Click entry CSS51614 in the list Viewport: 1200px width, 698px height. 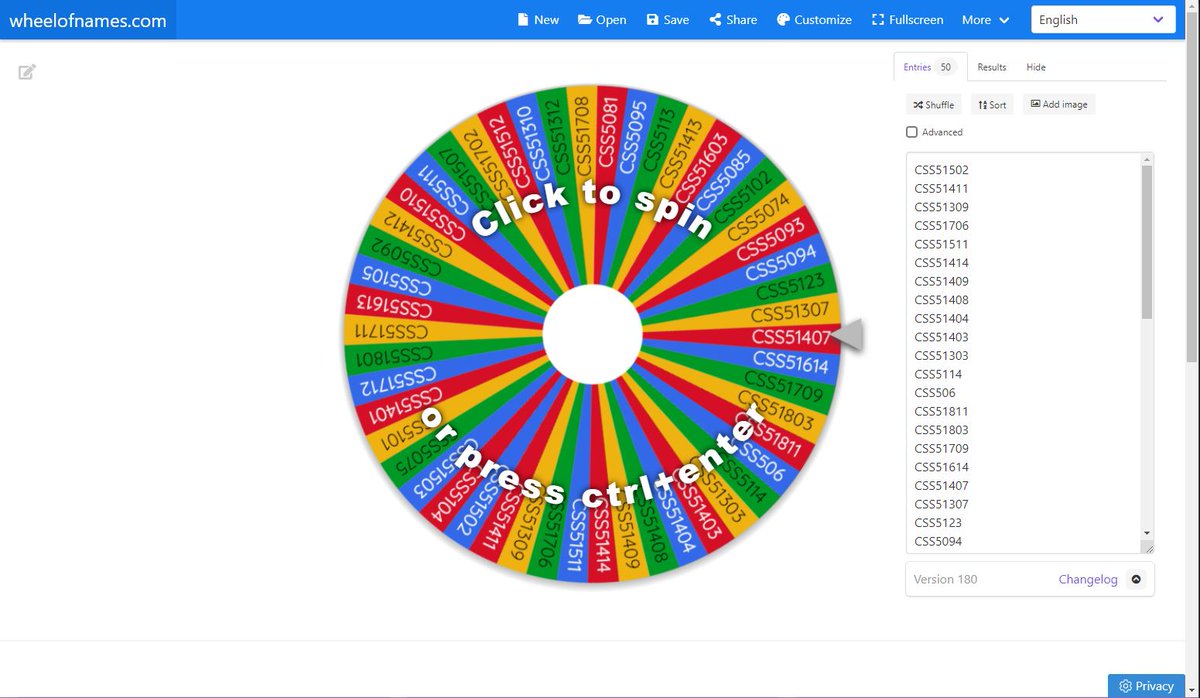(x=941, y=467)
